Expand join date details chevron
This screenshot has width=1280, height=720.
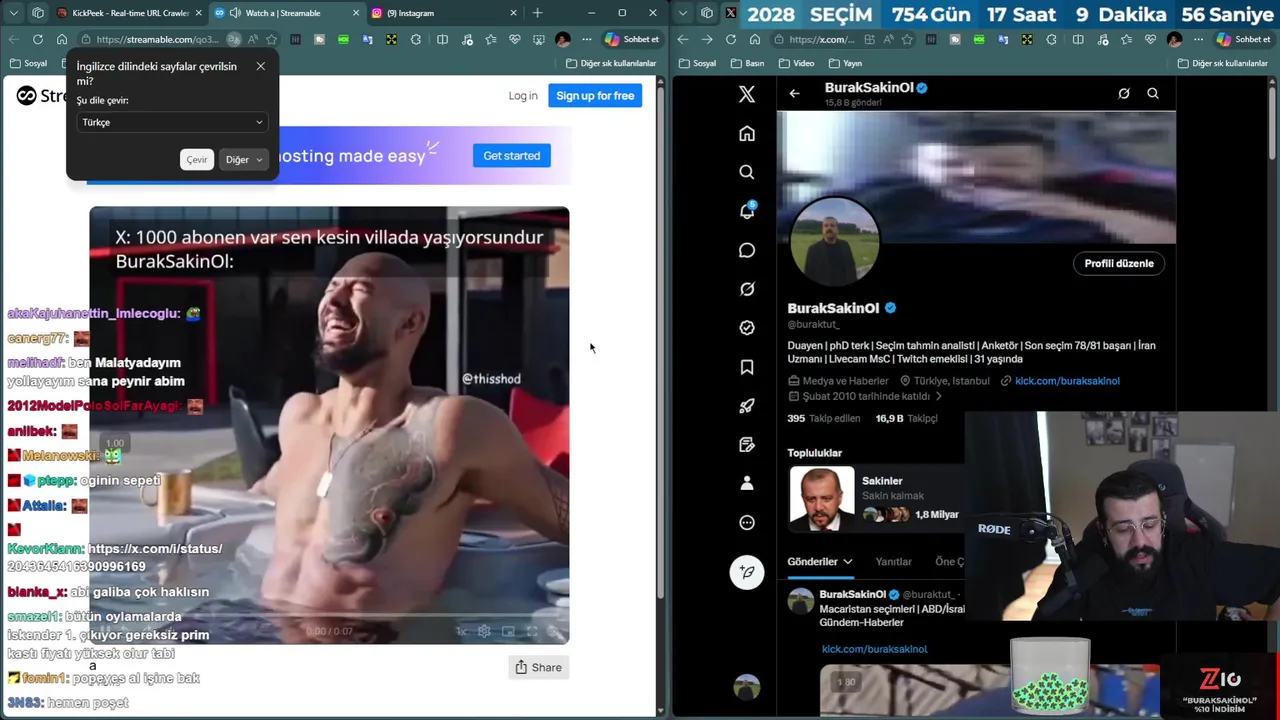tap(938, 396)
